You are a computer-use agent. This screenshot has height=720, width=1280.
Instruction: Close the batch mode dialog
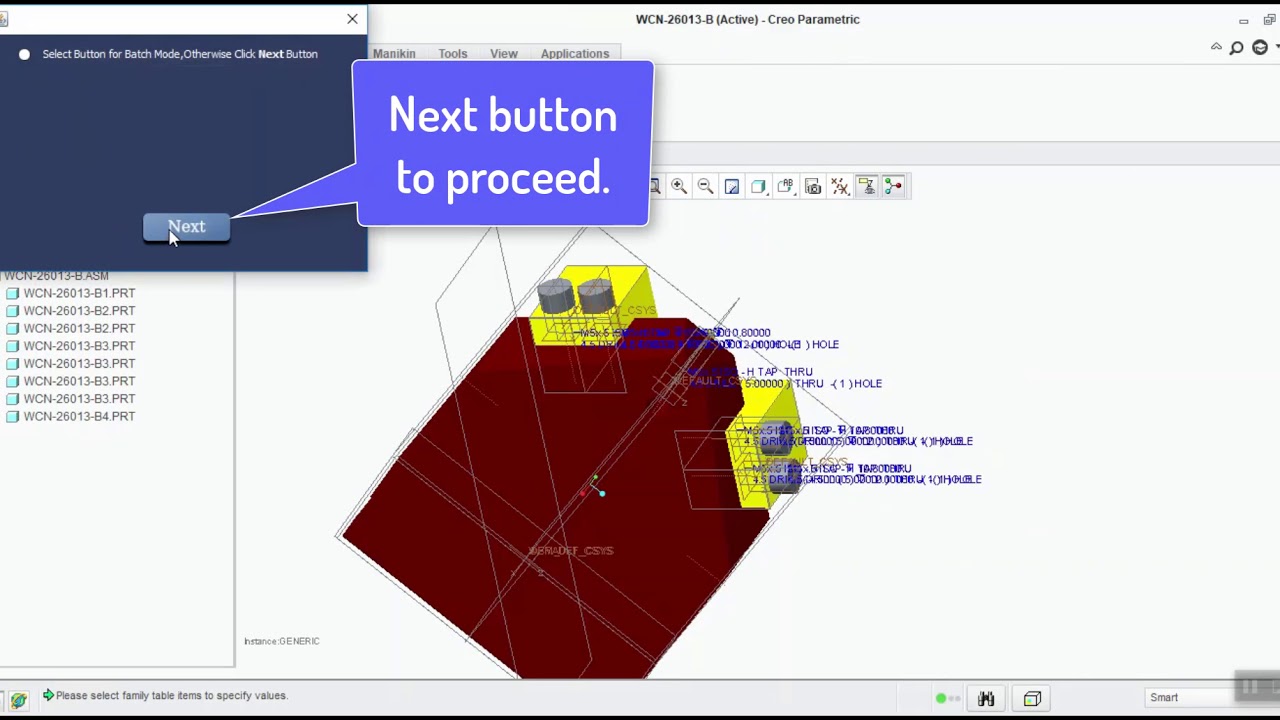[352, 19]
